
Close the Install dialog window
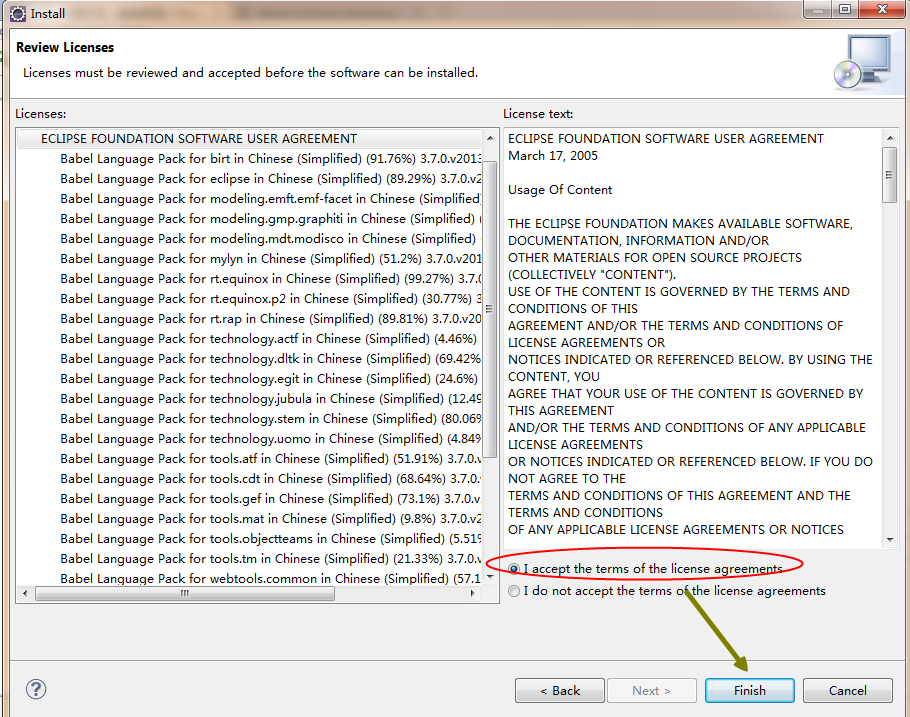[x=882, y=9]
